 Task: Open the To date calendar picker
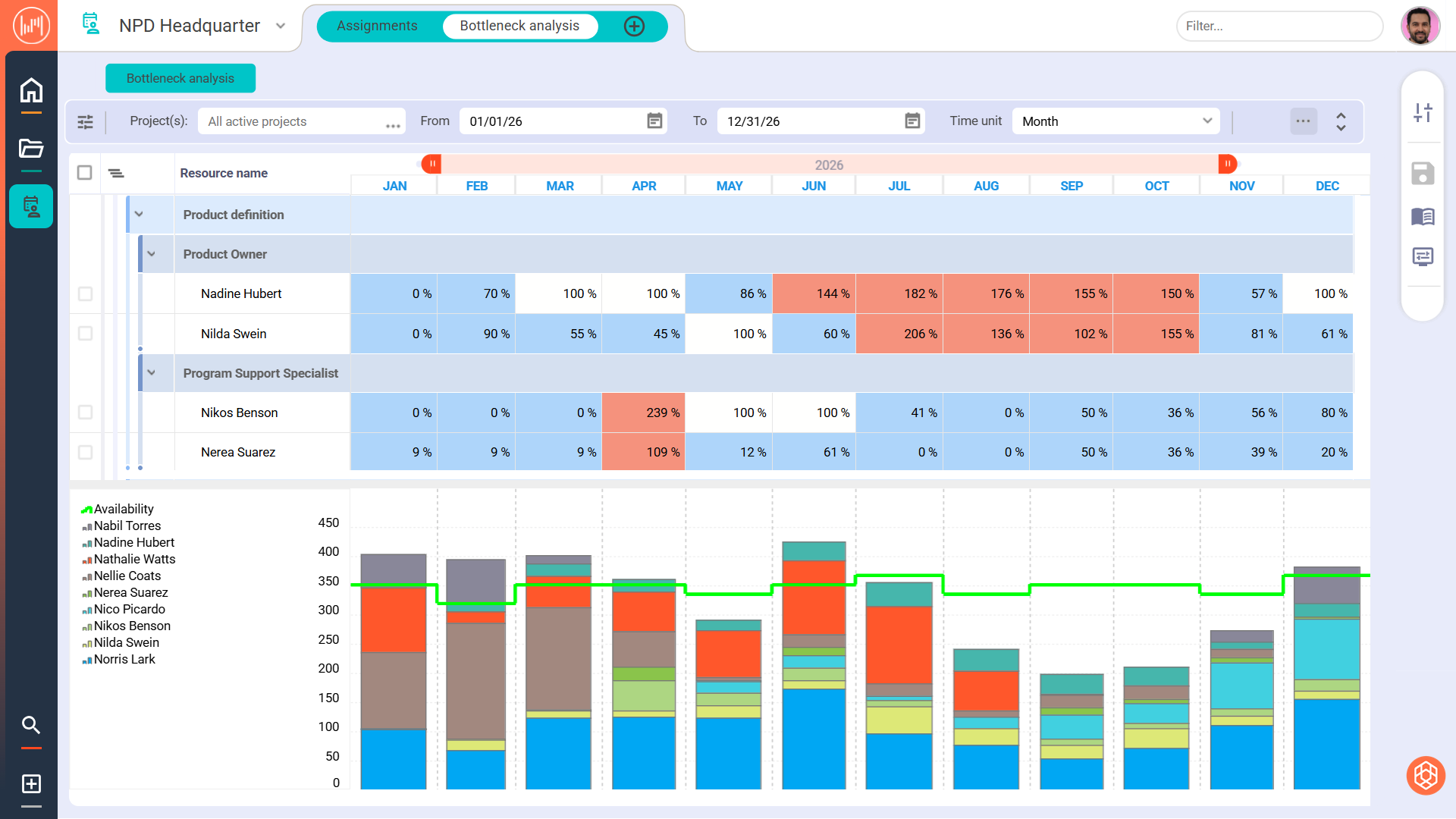coord(912,121)
